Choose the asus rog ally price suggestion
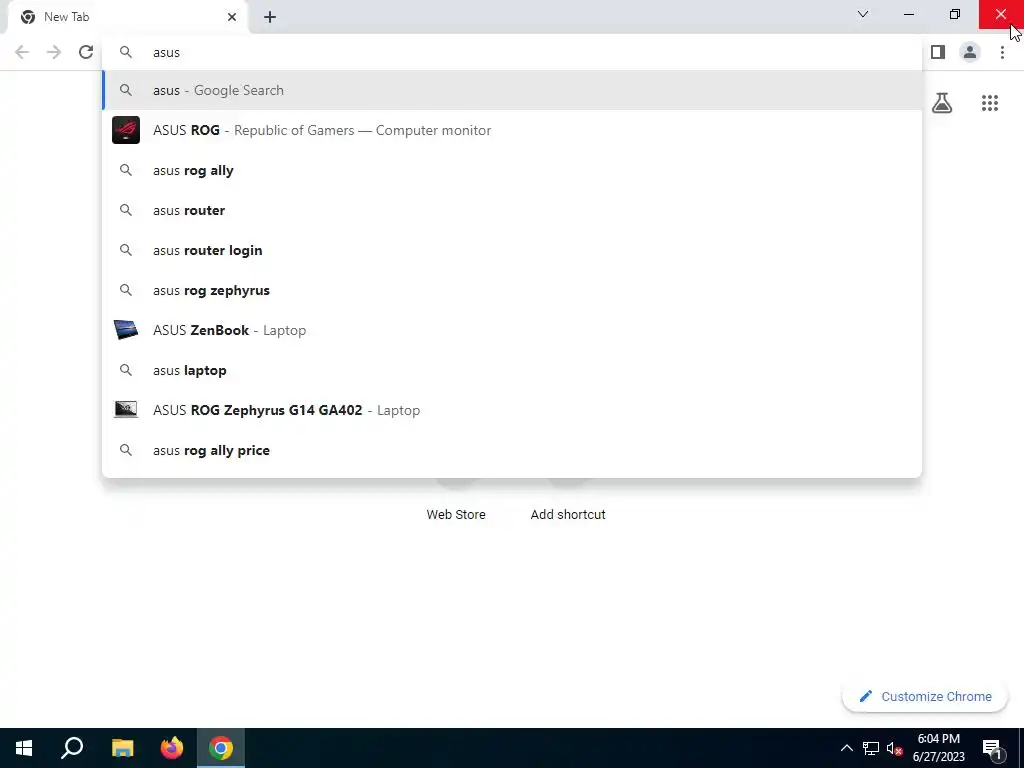This screenshot has width=1024, height=768. [x=512, y=450]
